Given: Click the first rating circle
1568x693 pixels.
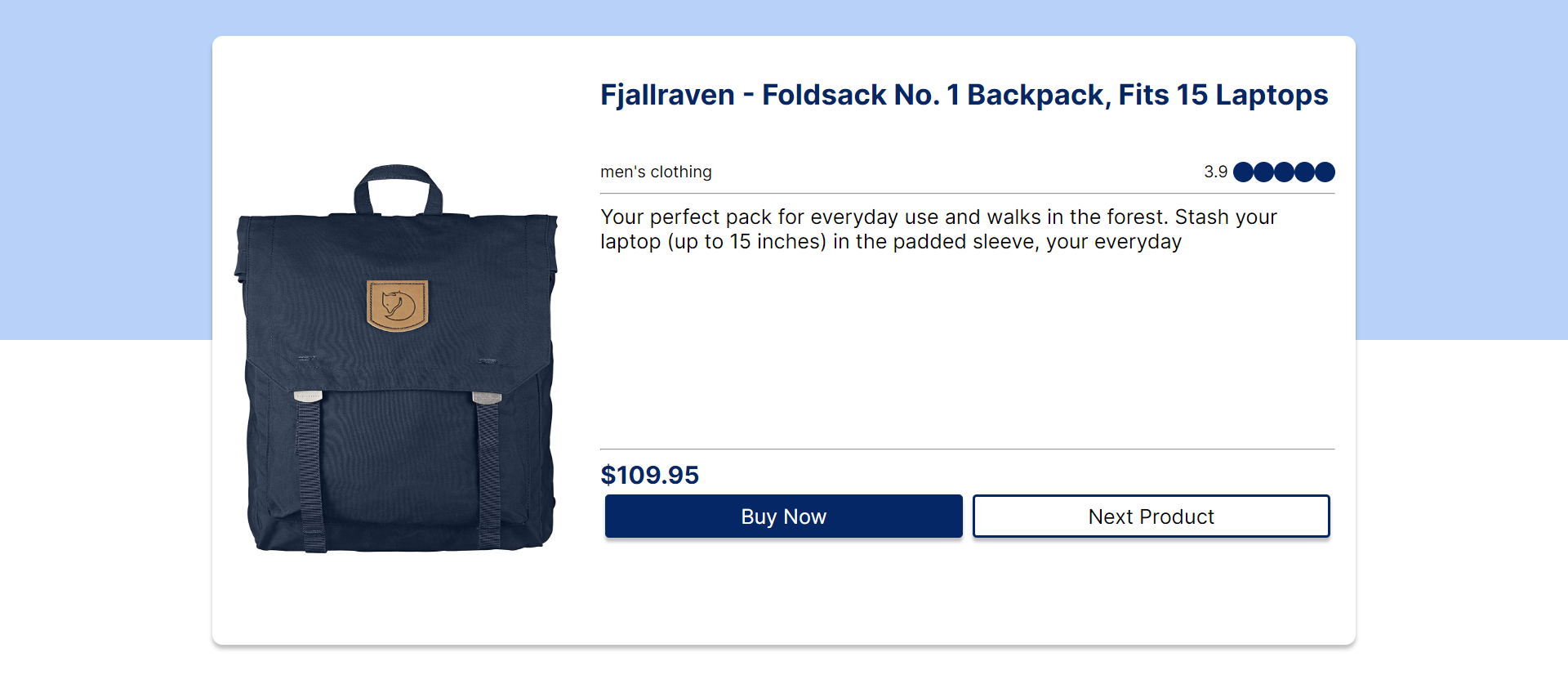Looking at the screenshot, I should tap(1243, 172).
